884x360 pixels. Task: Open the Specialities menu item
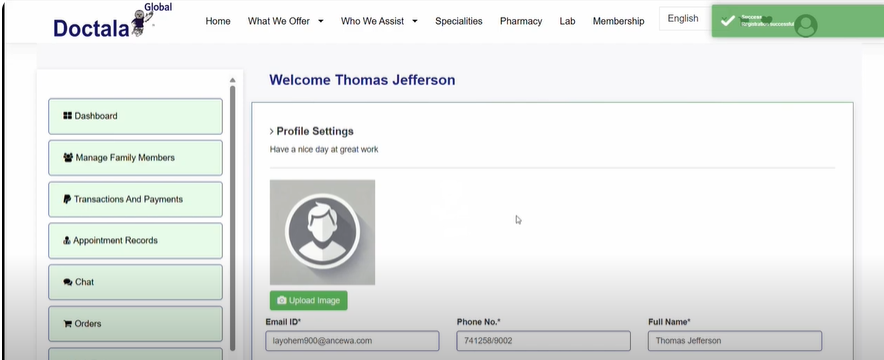[x=458, y=21]
